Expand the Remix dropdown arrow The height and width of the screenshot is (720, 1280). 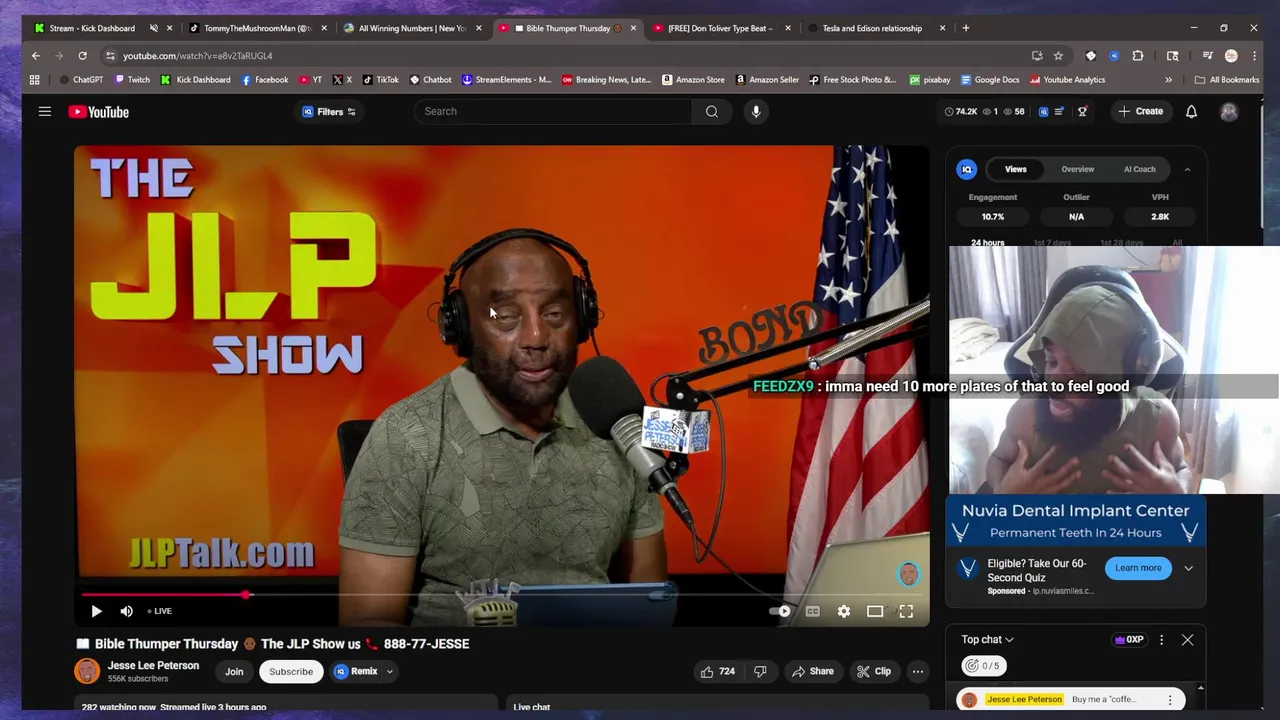tap(389, 672)
